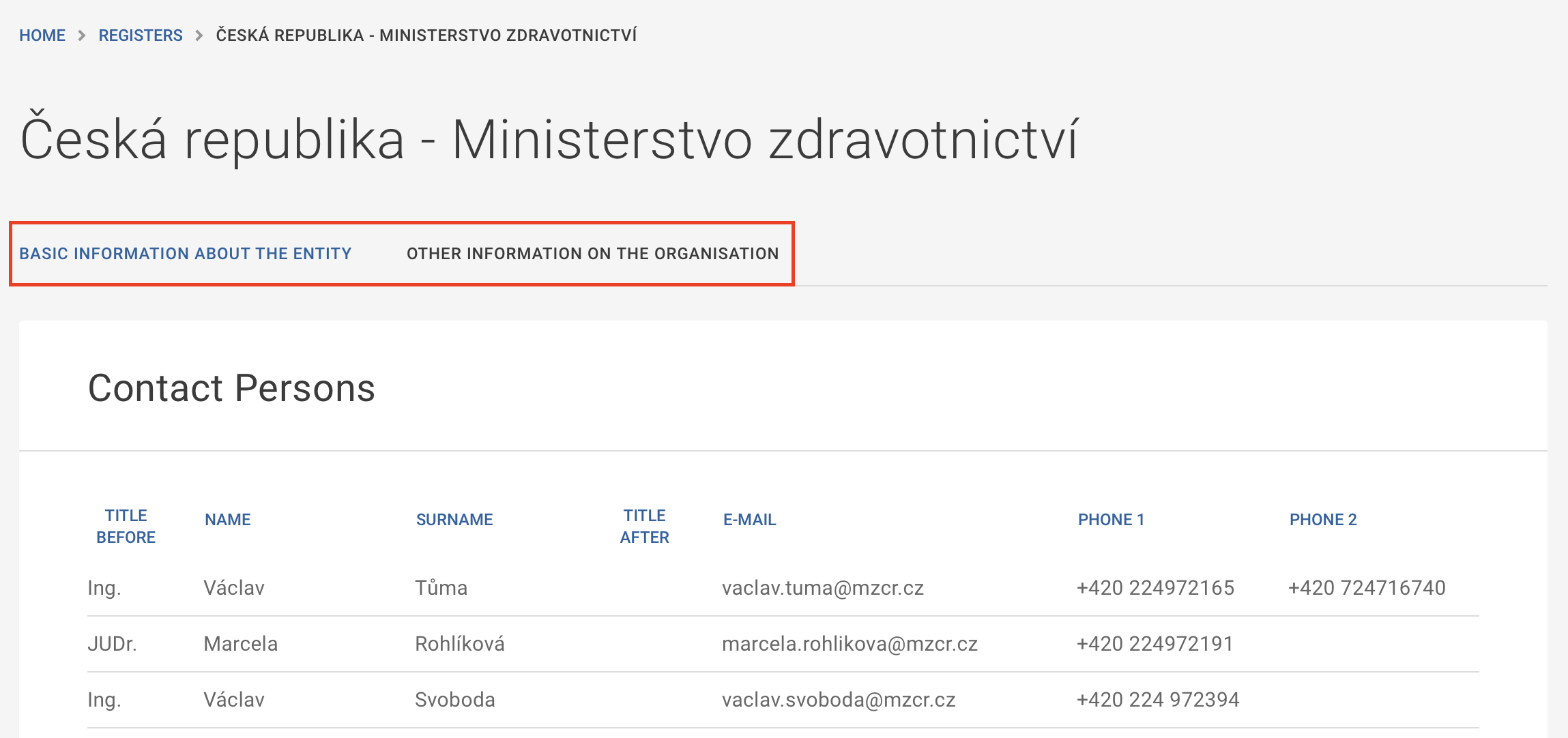Viewport: 1568px width, 738px height.
Task: Sort table by SURNAME column
Action: pos(454,520)
